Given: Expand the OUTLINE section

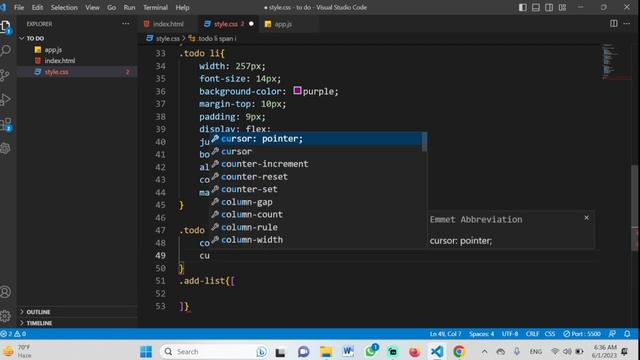Looking at the screenshot, I should [x=77, y=312].
